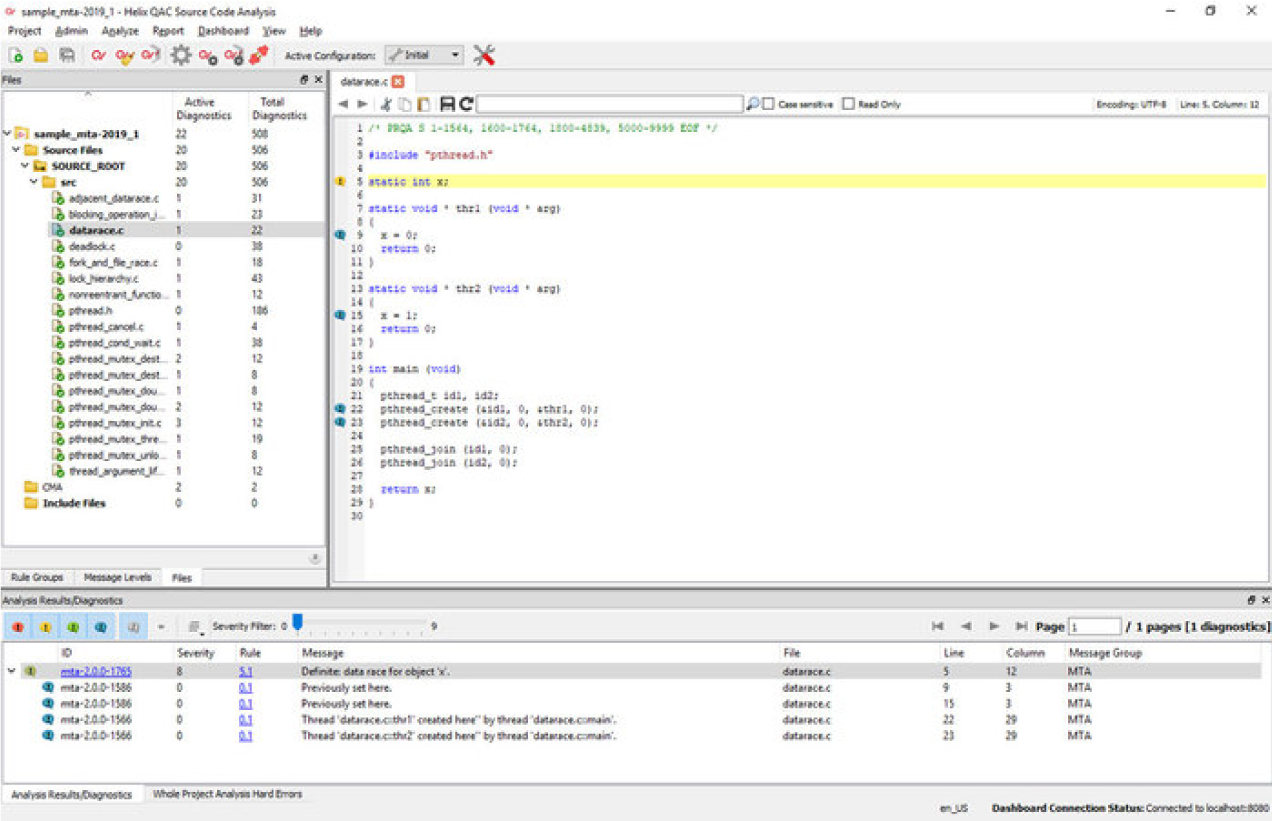Switch to the Message Levels tab
Viewport: 1272px width, 821px height.
click(118, 578)
